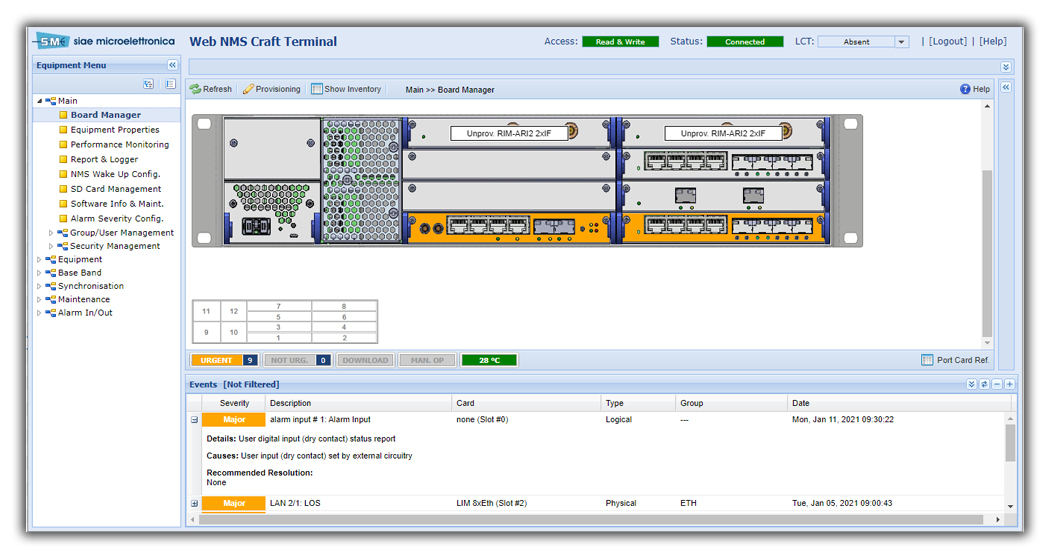Click the first Unprov. RIM-ARI2 2xIF card label
Screen dimensions: 1059x557
click(509, 134)
